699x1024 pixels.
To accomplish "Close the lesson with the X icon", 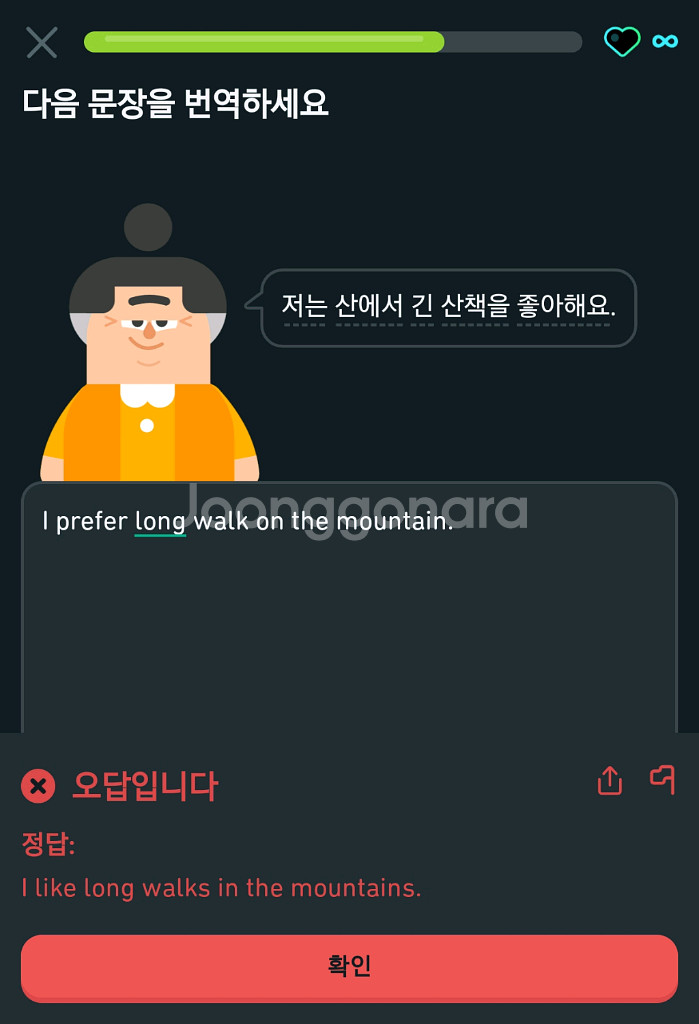I will [x=42, y=42].
